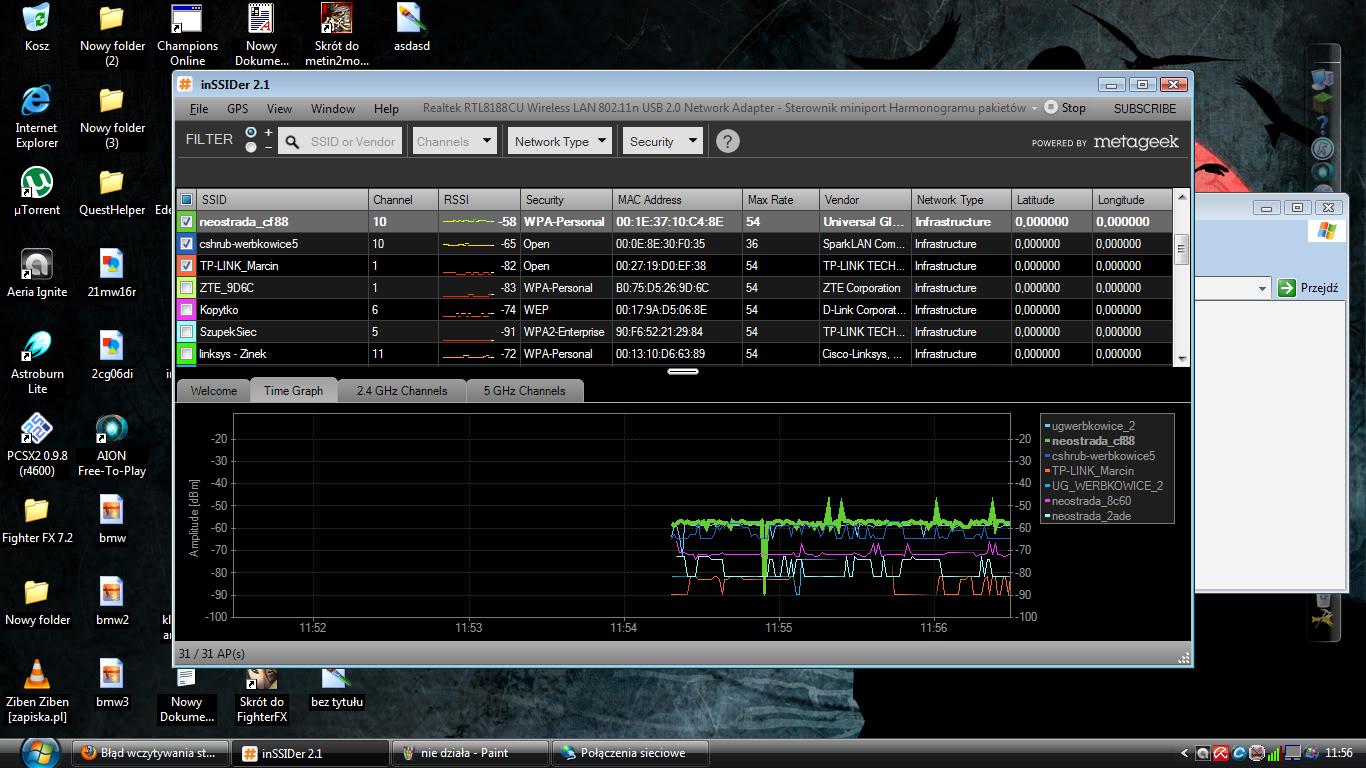Click the MetaGeek logo

click(x=1136, y=142)
